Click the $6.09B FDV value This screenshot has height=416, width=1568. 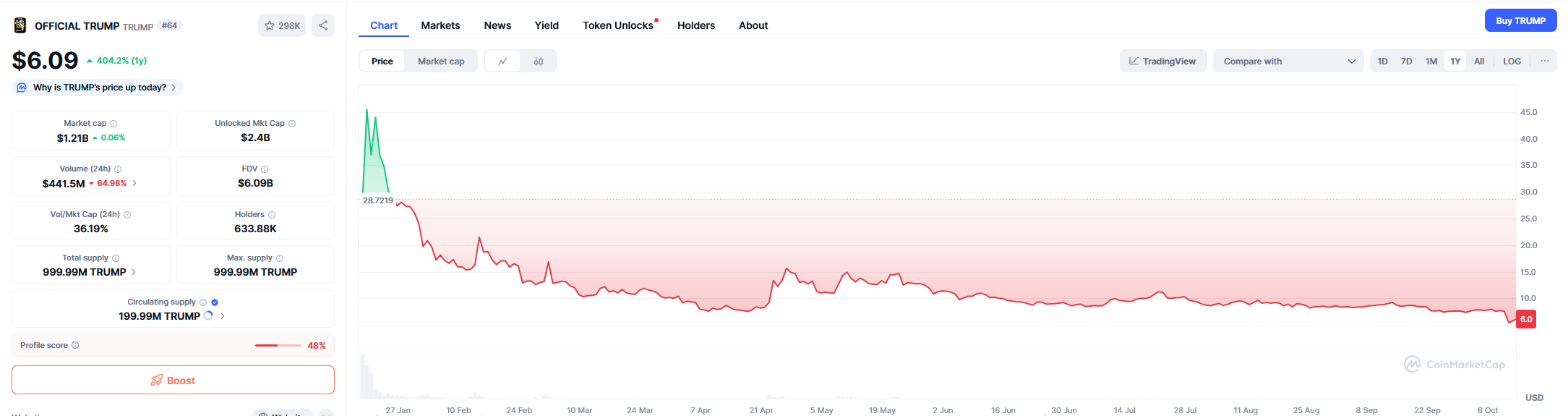tap(255, 183)
